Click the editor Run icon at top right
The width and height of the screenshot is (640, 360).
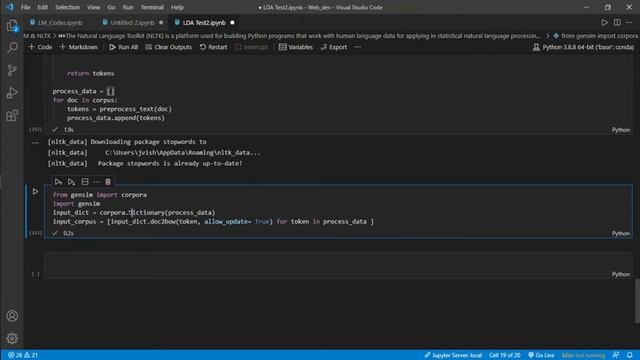[x=604, y=23]
